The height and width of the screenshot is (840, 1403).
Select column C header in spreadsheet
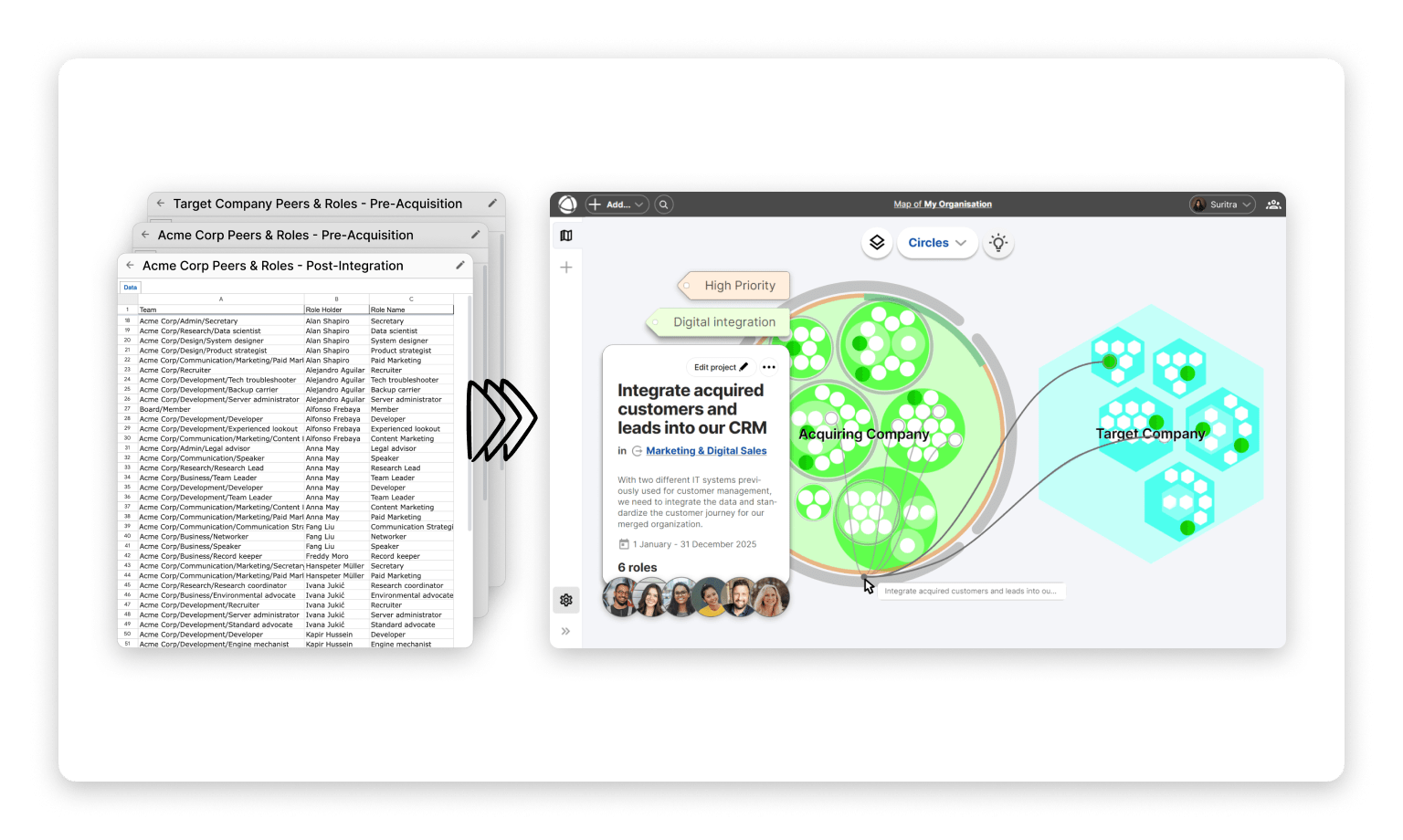411,299
